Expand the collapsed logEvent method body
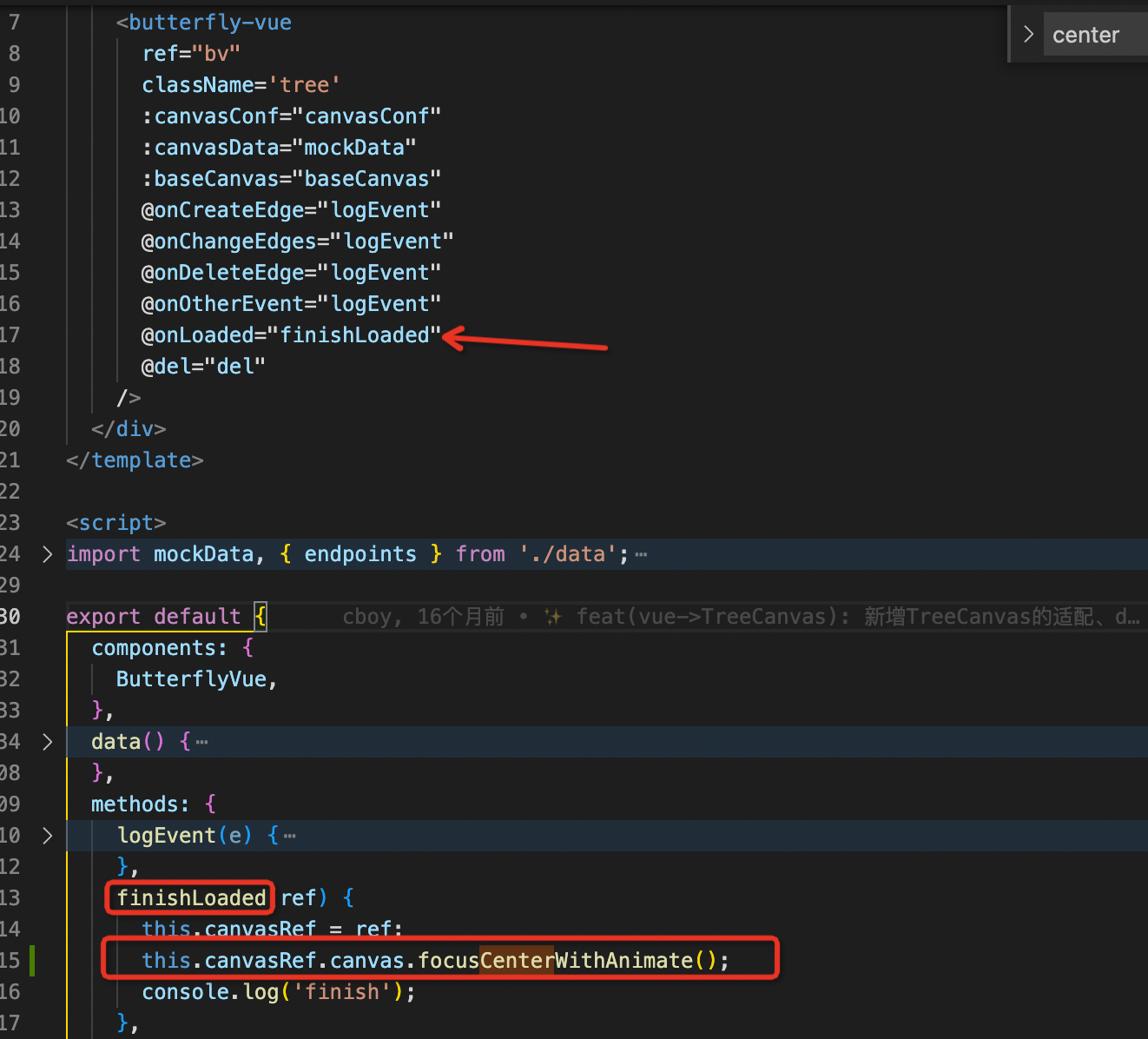 [x=47, y=836]
